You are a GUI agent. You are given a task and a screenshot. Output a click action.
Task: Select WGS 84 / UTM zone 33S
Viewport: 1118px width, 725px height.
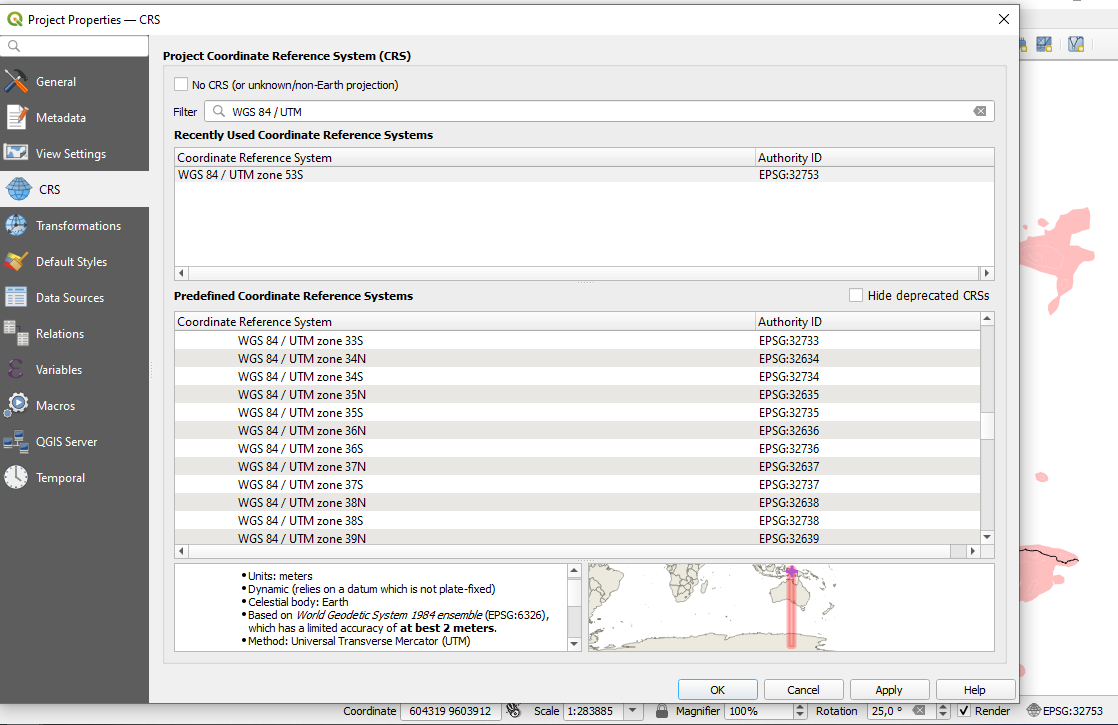pos(578,341)
